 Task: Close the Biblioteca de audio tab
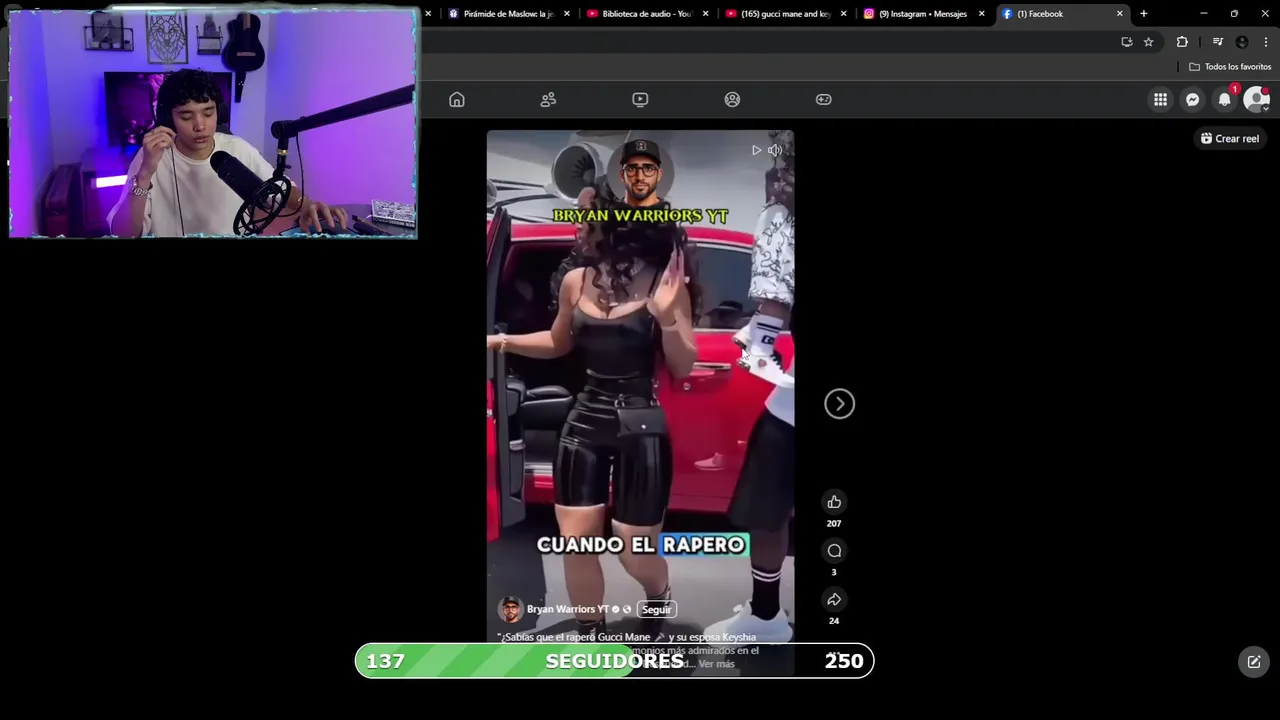705,14
